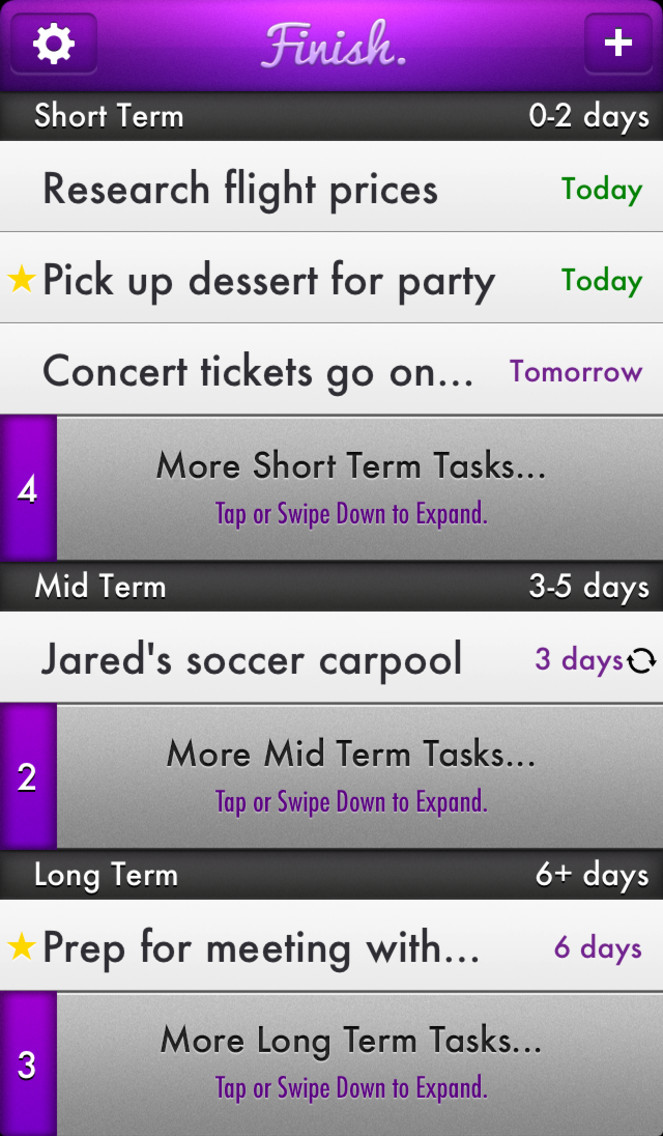Viewport: 663px width, 1136px height.
Task: Click the purple 3 count badge
Action: 28,1064
